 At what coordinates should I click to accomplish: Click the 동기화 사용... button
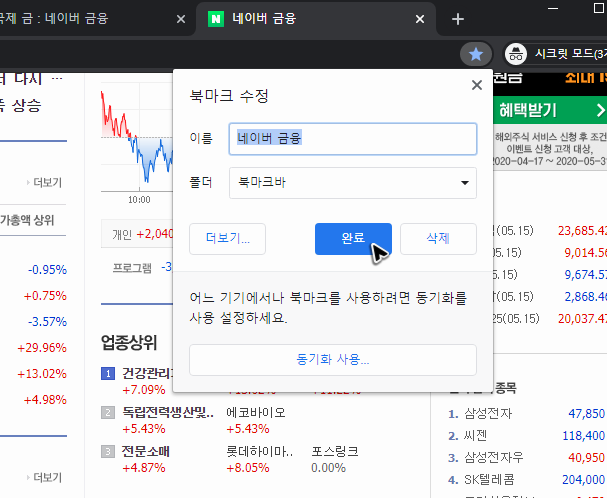(x=333, y=360)
